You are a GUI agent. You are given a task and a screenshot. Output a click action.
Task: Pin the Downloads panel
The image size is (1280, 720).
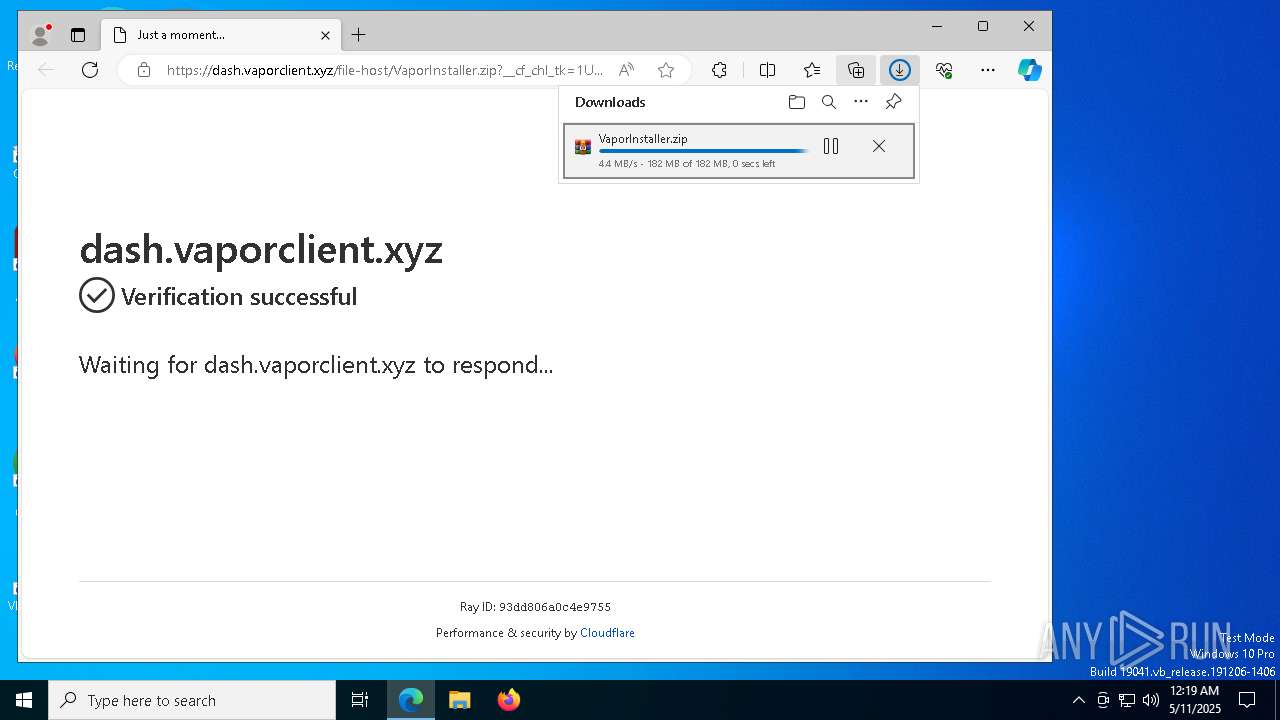(x=894, y=102)
